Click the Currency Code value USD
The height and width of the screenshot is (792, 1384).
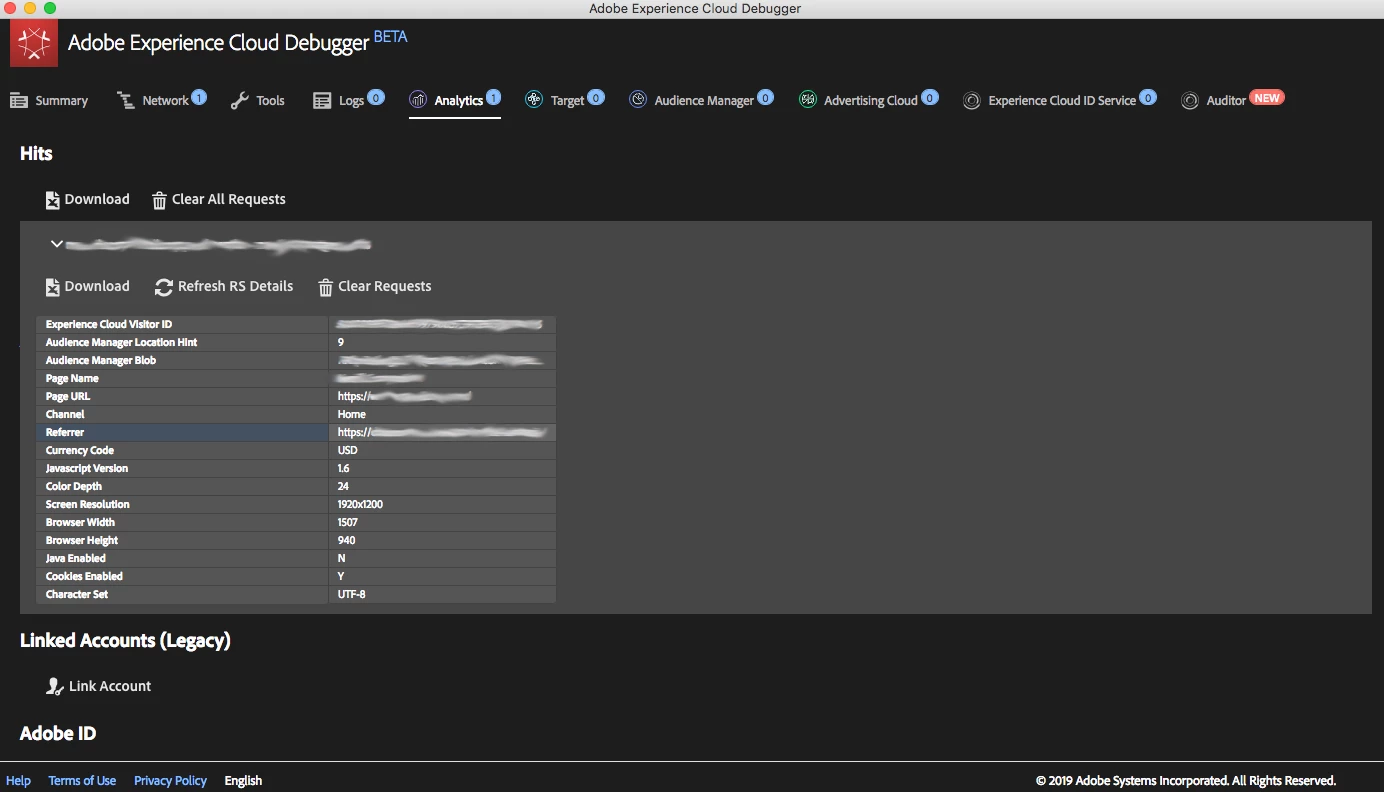[348, 451]
